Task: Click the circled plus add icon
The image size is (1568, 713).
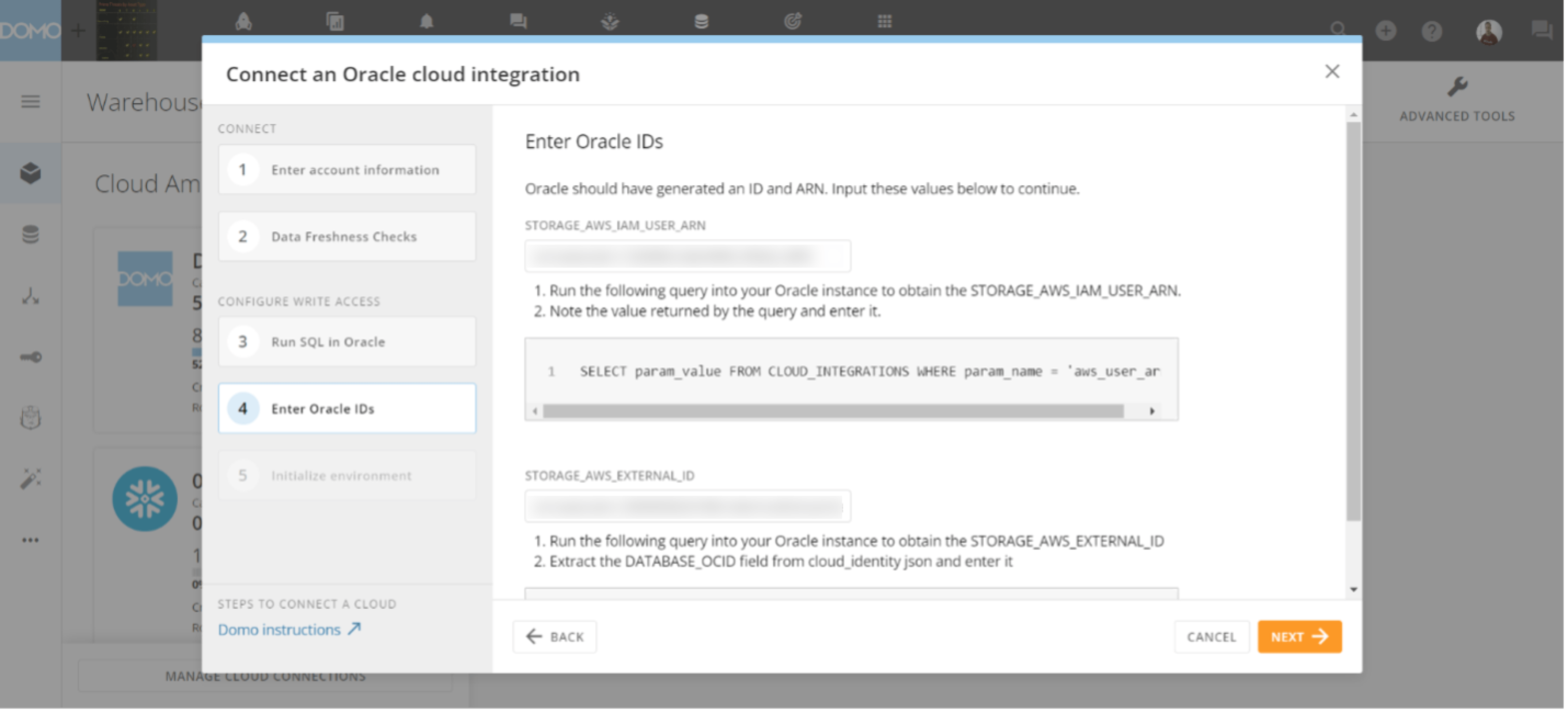Action: 1387,30
